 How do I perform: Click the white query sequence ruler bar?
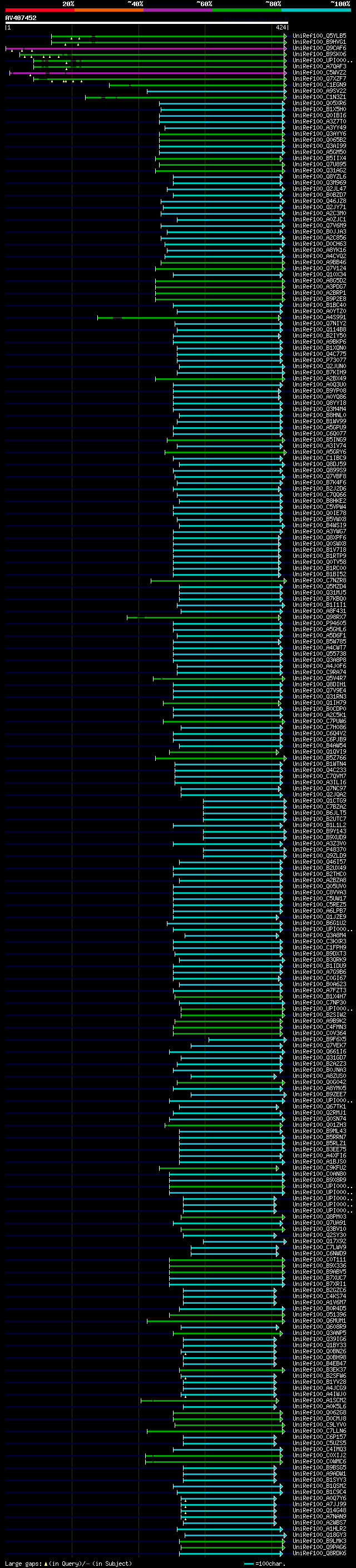(x=147, y=22)
